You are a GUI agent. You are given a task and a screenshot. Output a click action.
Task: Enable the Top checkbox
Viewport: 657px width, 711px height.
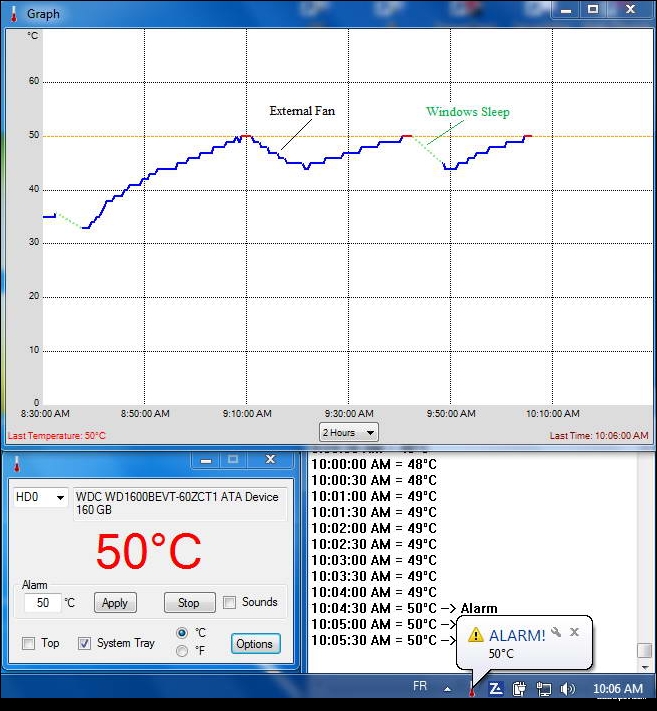[29, 643]
